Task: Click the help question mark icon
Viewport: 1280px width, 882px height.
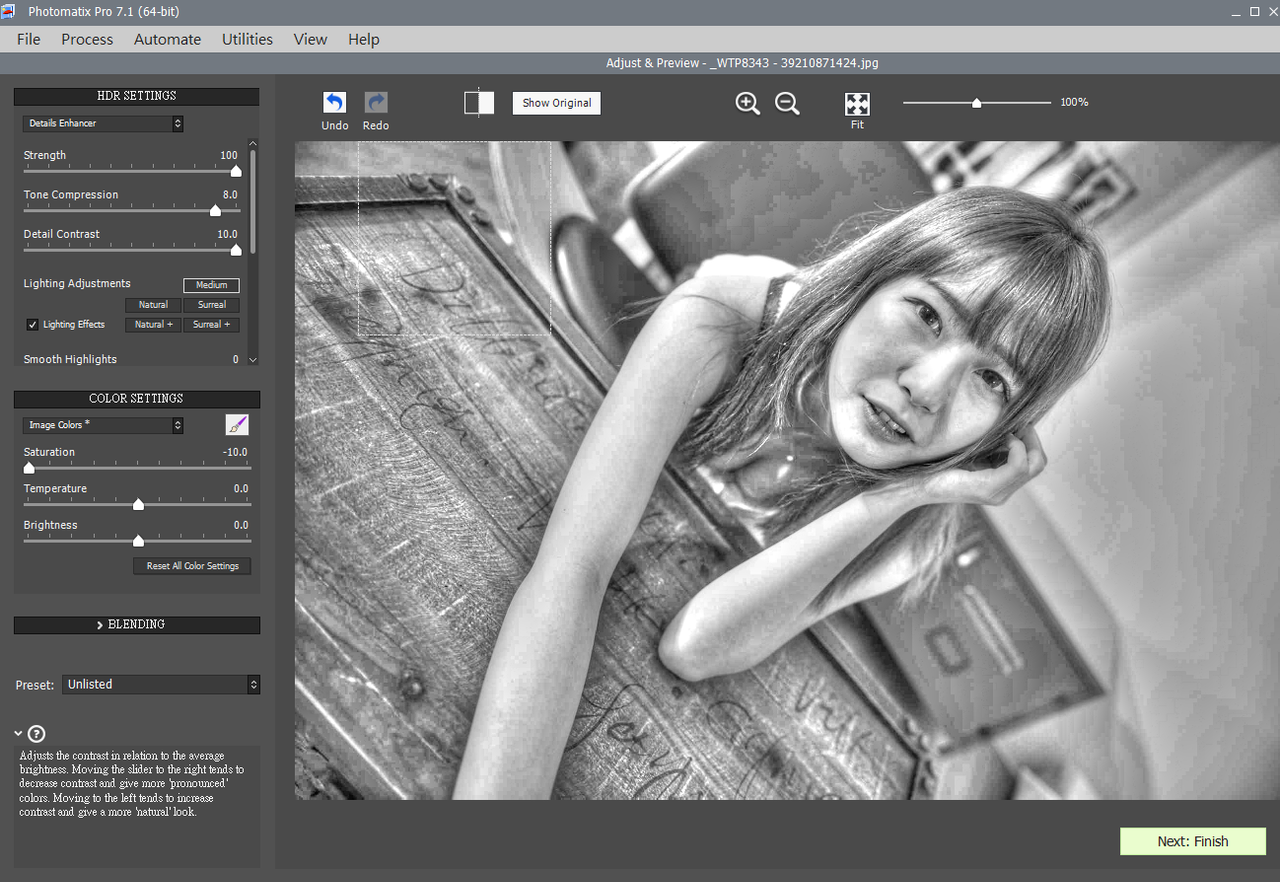Action: coord(37,734)
